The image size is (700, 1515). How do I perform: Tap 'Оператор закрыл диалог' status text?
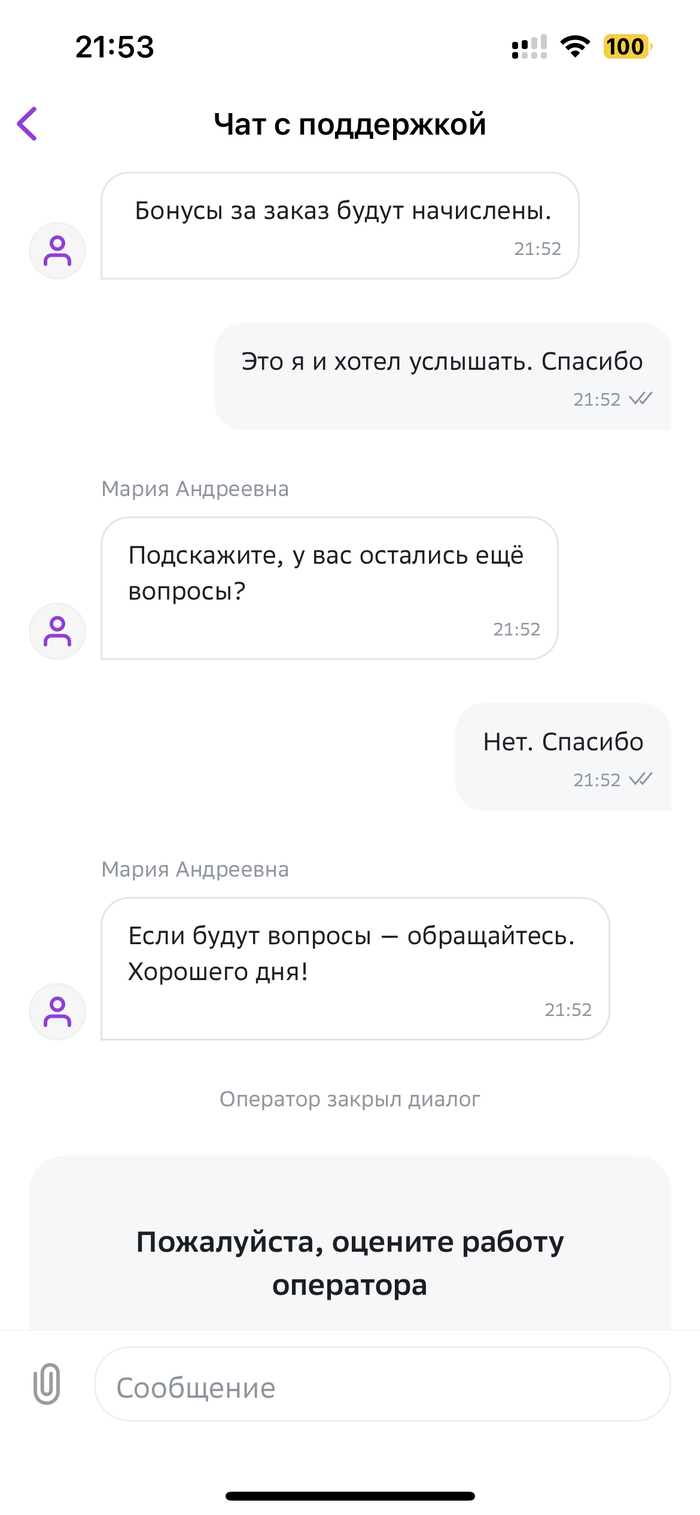(350, 1099)
